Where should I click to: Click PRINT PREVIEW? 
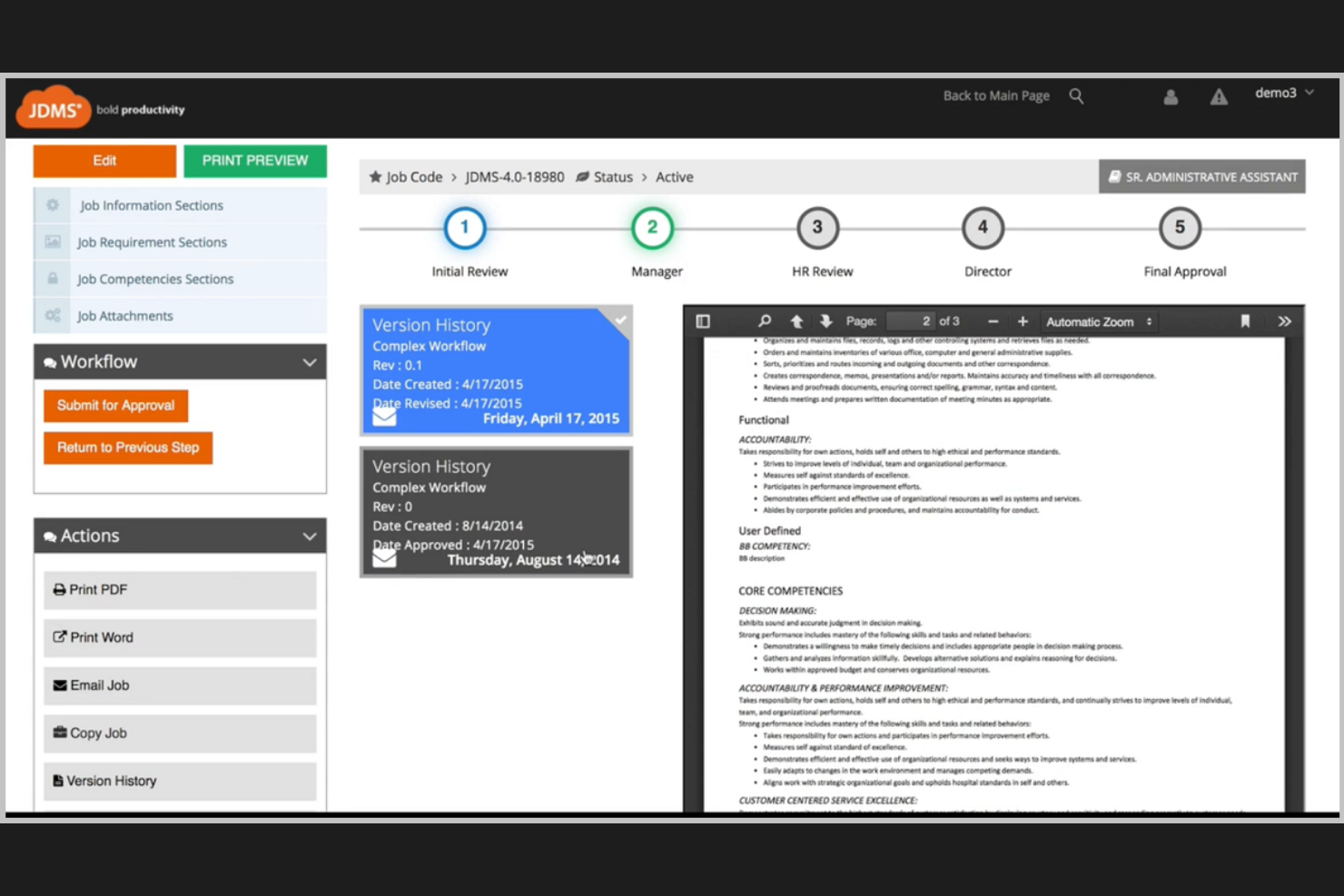point(254,161)
